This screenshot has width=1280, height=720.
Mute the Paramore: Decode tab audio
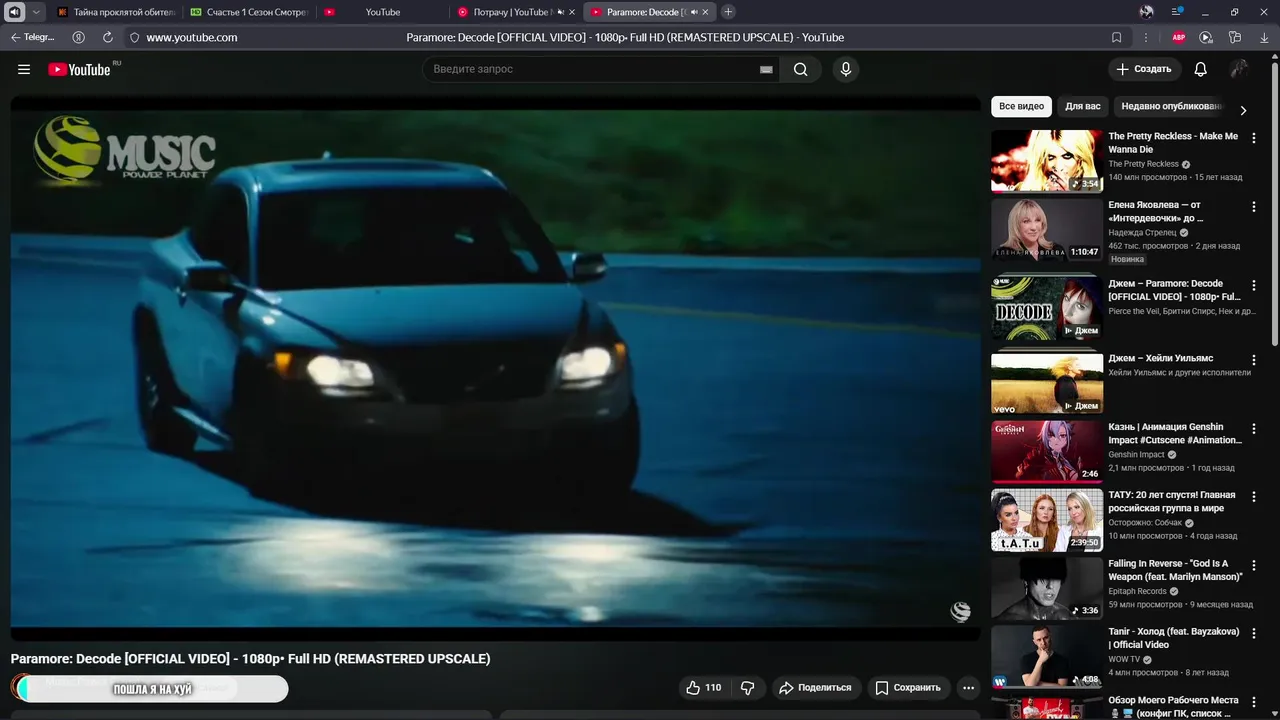pos(693,12)
